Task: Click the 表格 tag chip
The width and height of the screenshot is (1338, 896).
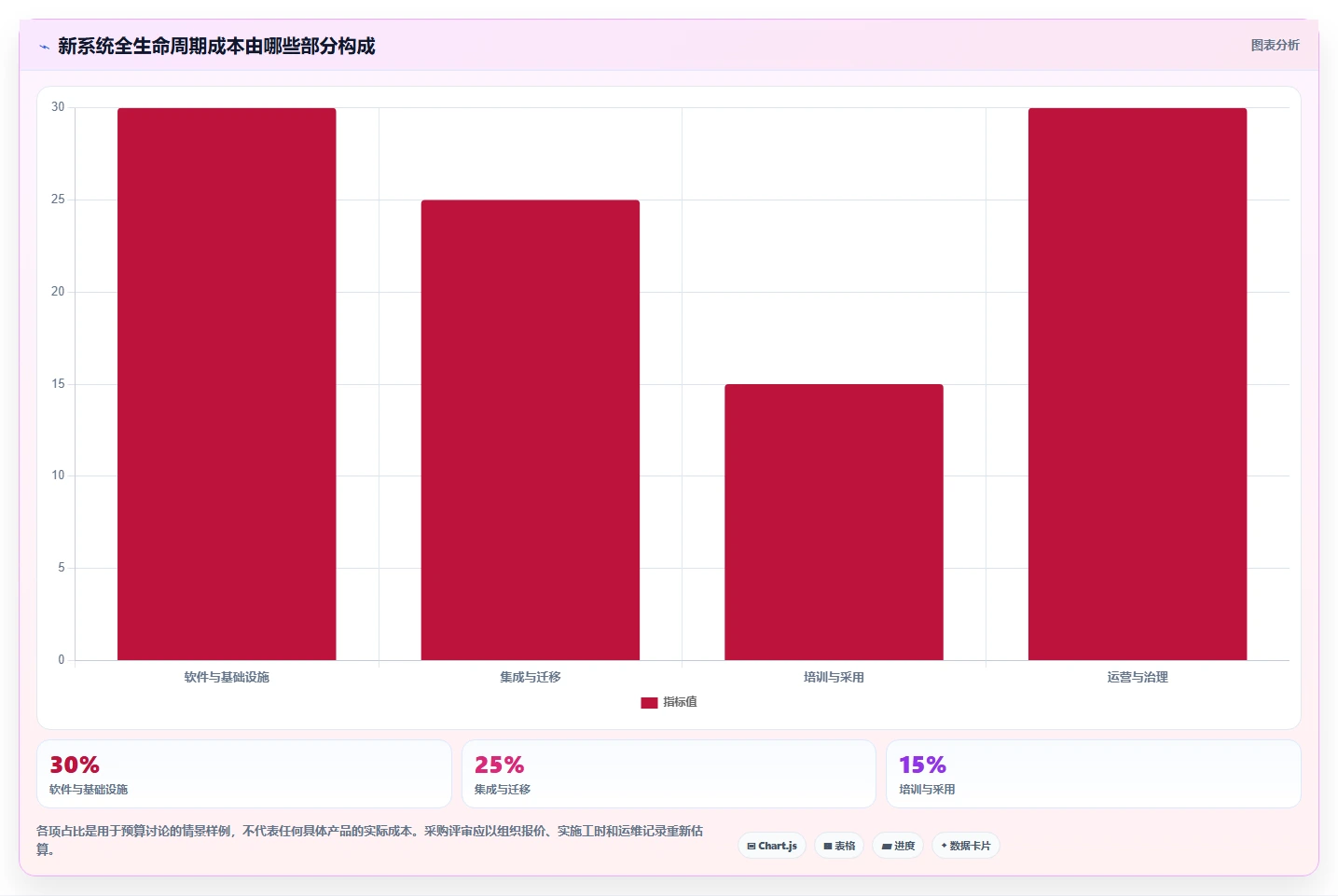Action: [x=839, y=846]
